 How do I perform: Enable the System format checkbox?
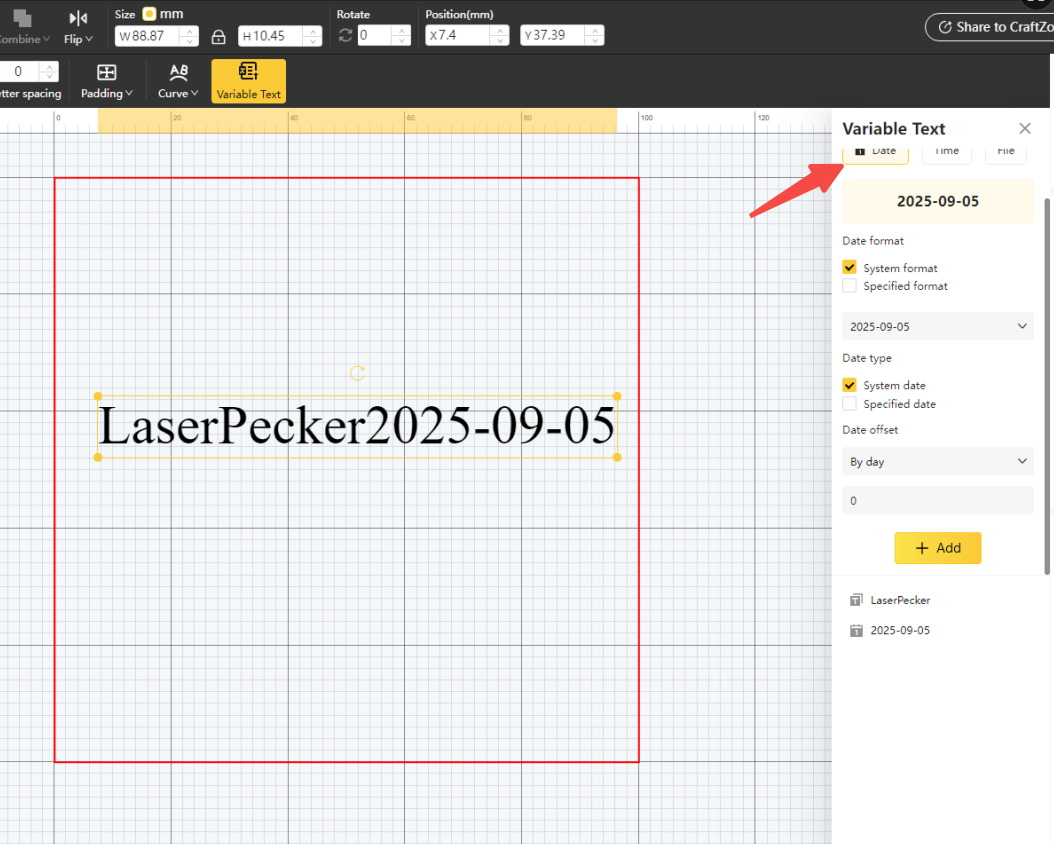850,267
